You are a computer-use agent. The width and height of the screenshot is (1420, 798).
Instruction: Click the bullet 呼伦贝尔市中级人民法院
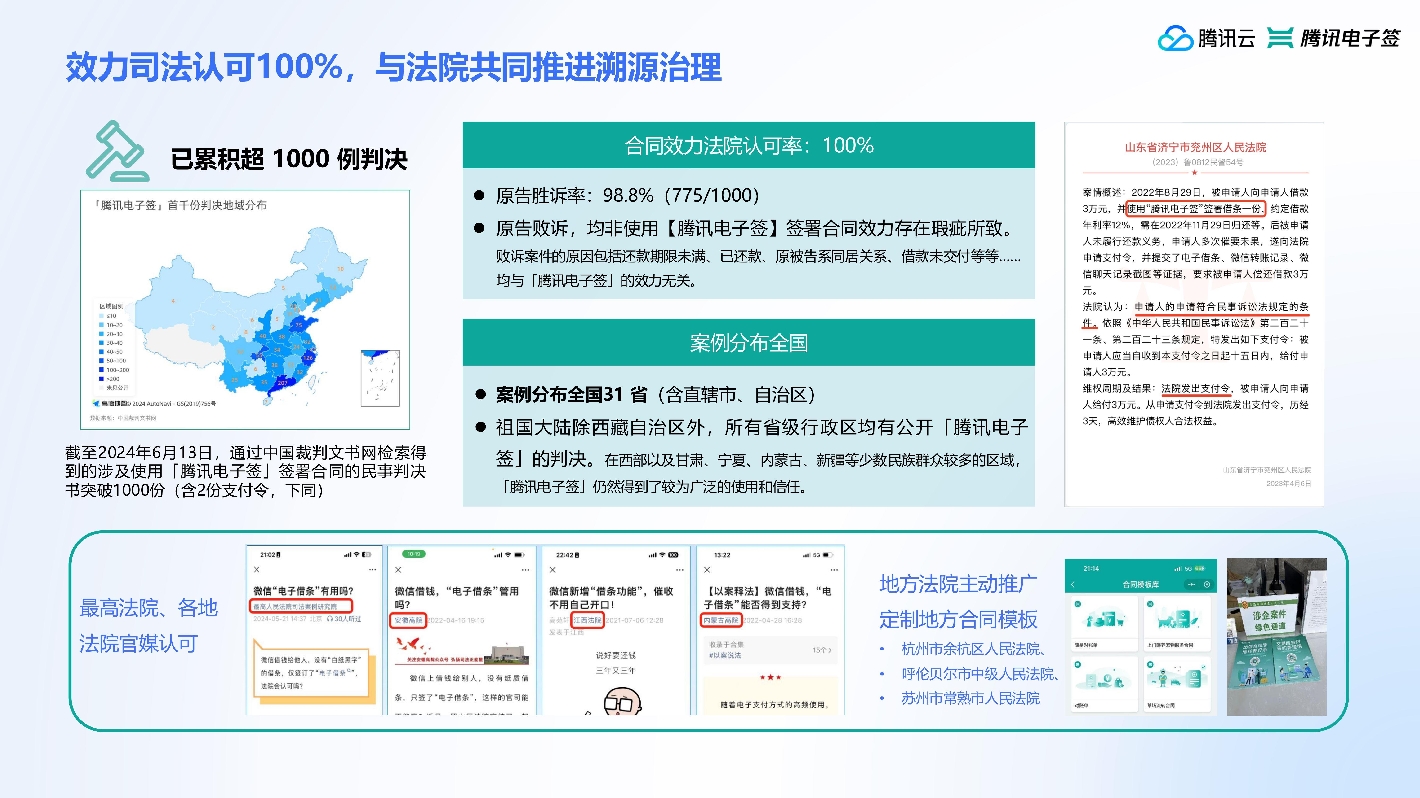coord(980,673)
